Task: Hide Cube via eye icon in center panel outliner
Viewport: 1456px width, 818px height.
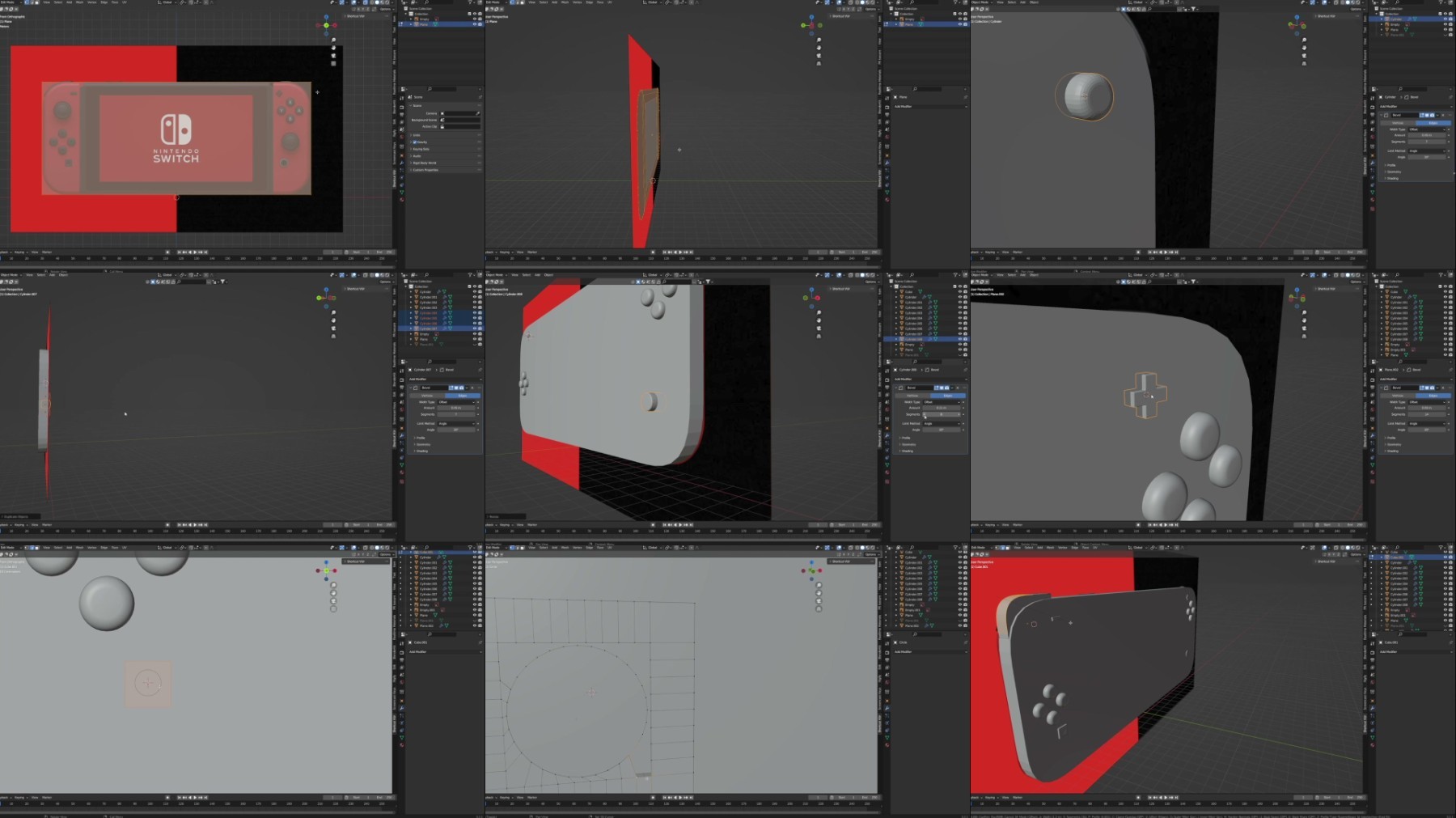Action: pyautogui.click(x=960, y=291)
